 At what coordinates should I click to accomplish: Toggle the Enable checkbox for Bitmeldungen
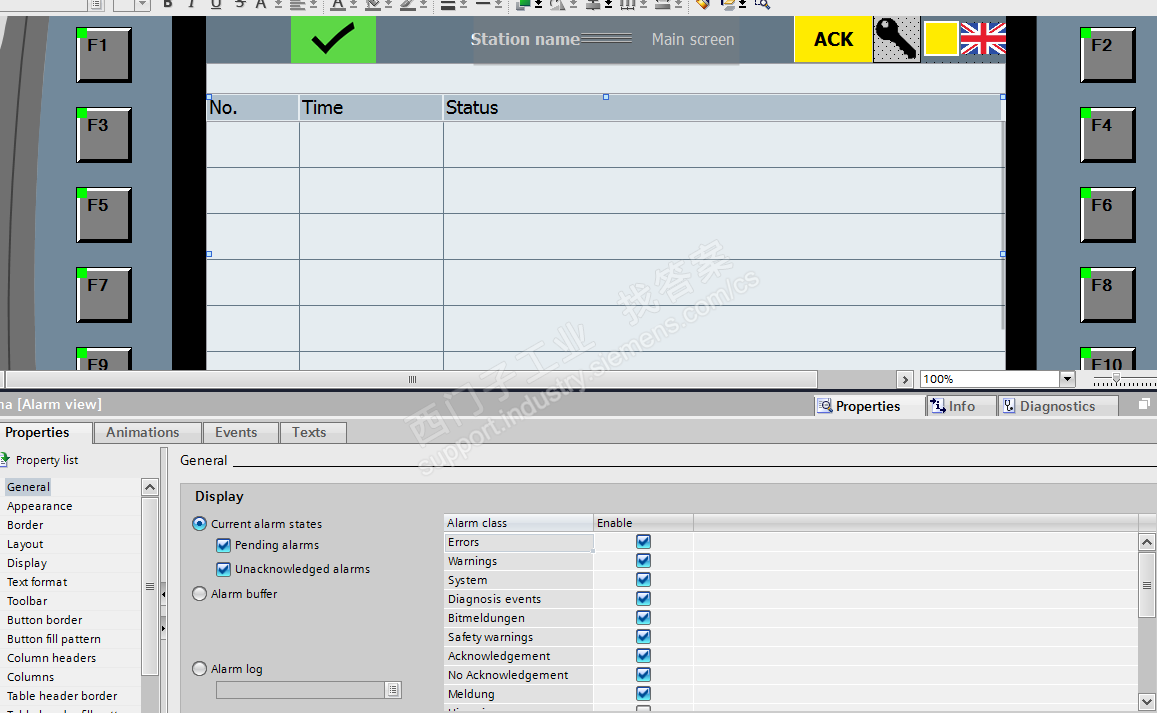(643, 618)
